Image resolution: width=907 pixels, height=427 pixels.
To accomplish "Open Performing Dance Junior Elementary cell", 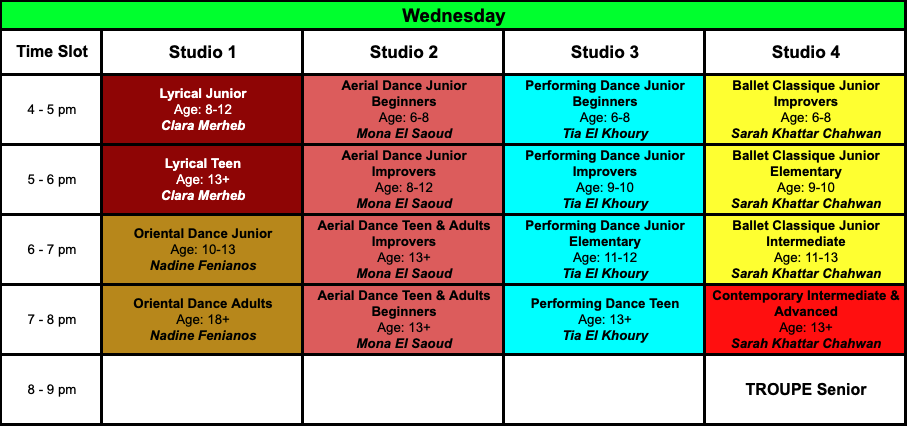I will coord(604,249).
